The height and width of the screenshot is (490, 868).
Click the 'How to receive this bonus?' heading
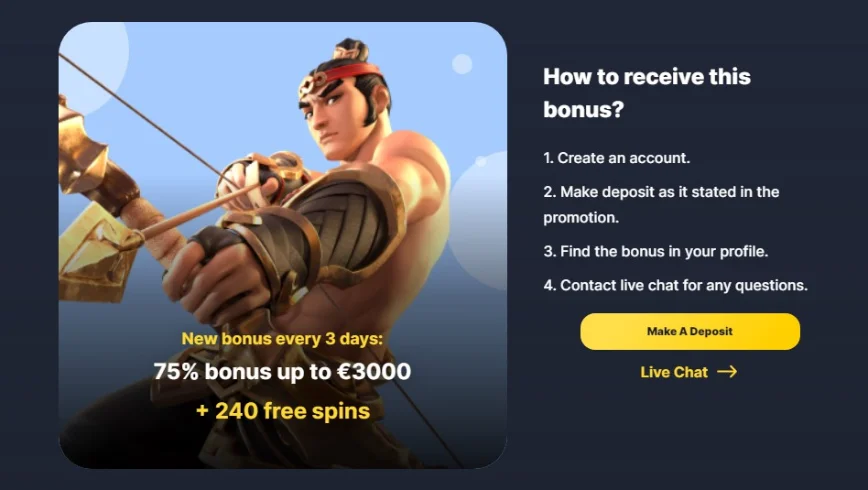click(x=647, y=92)
